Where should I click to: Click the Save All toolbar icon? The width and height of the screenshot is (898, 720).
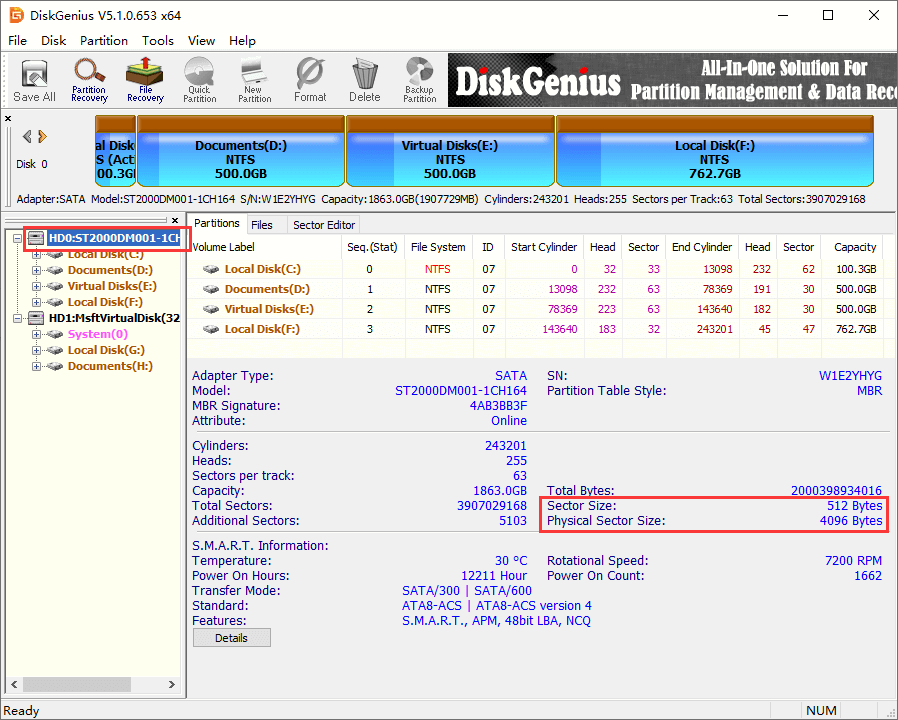[x=34, y=80]
